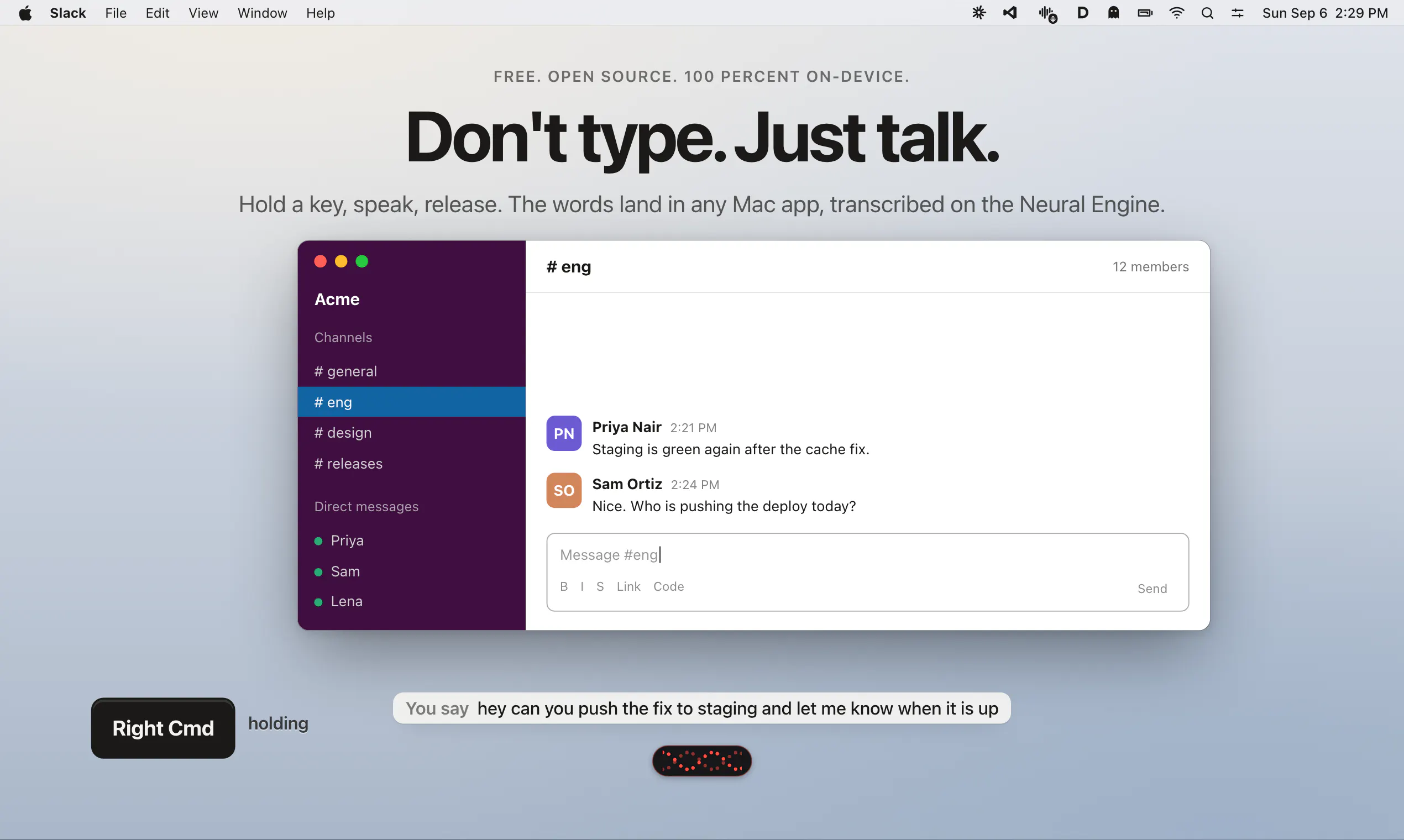Viewport: 1404px width, 840px height.
Task: Toggle italic formatting (I)
Action: tap(582, 586)
